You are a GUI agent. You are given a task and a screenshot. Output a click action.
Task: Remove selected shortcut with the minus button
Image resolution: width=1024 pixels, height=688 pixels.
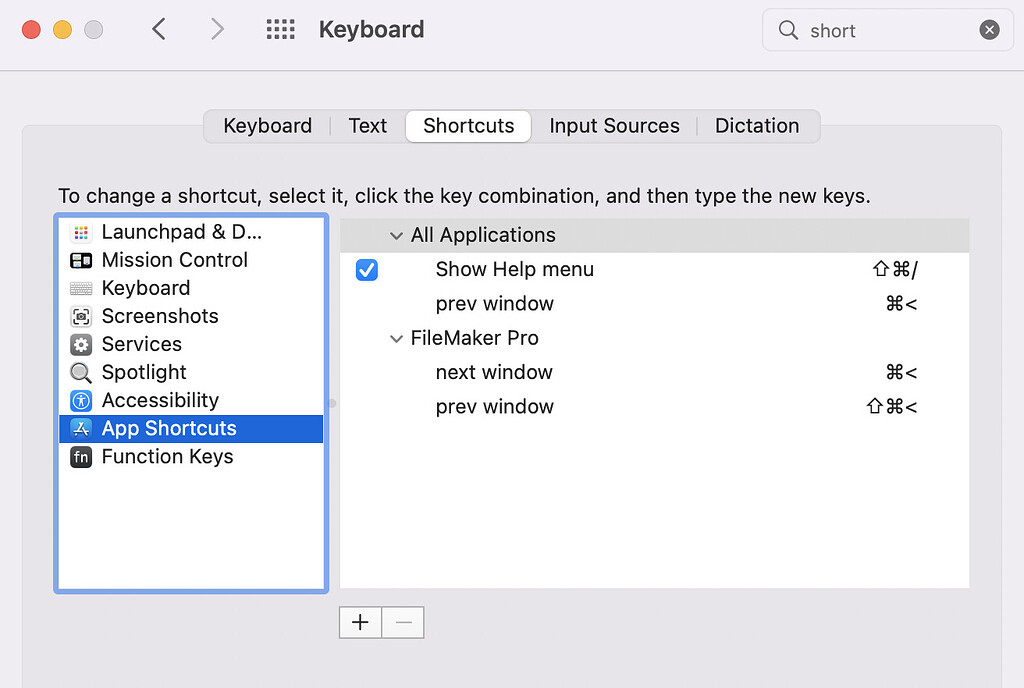pos(403,622)
